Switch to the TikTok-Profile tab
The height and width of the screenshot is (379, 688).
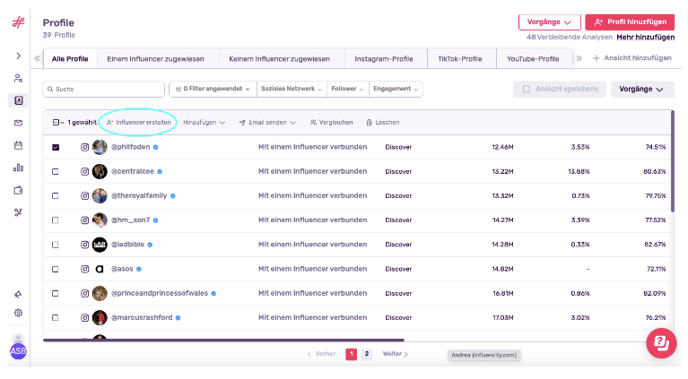[460, 59]
